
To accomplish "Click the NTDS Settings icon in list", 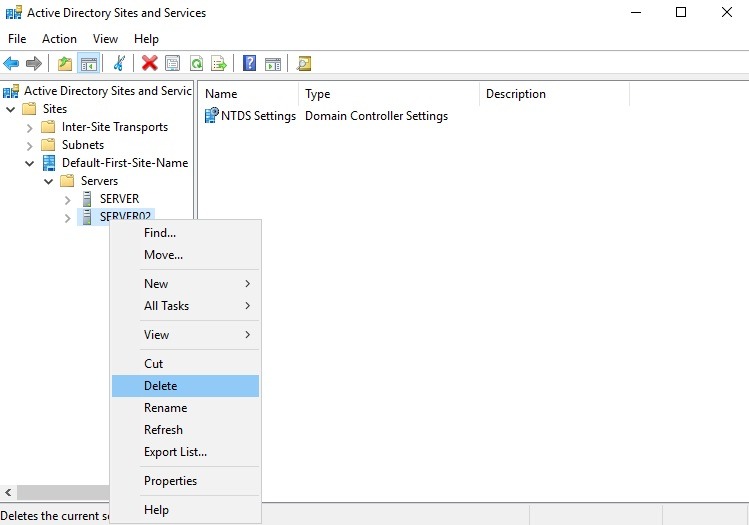I will point(211,116).
